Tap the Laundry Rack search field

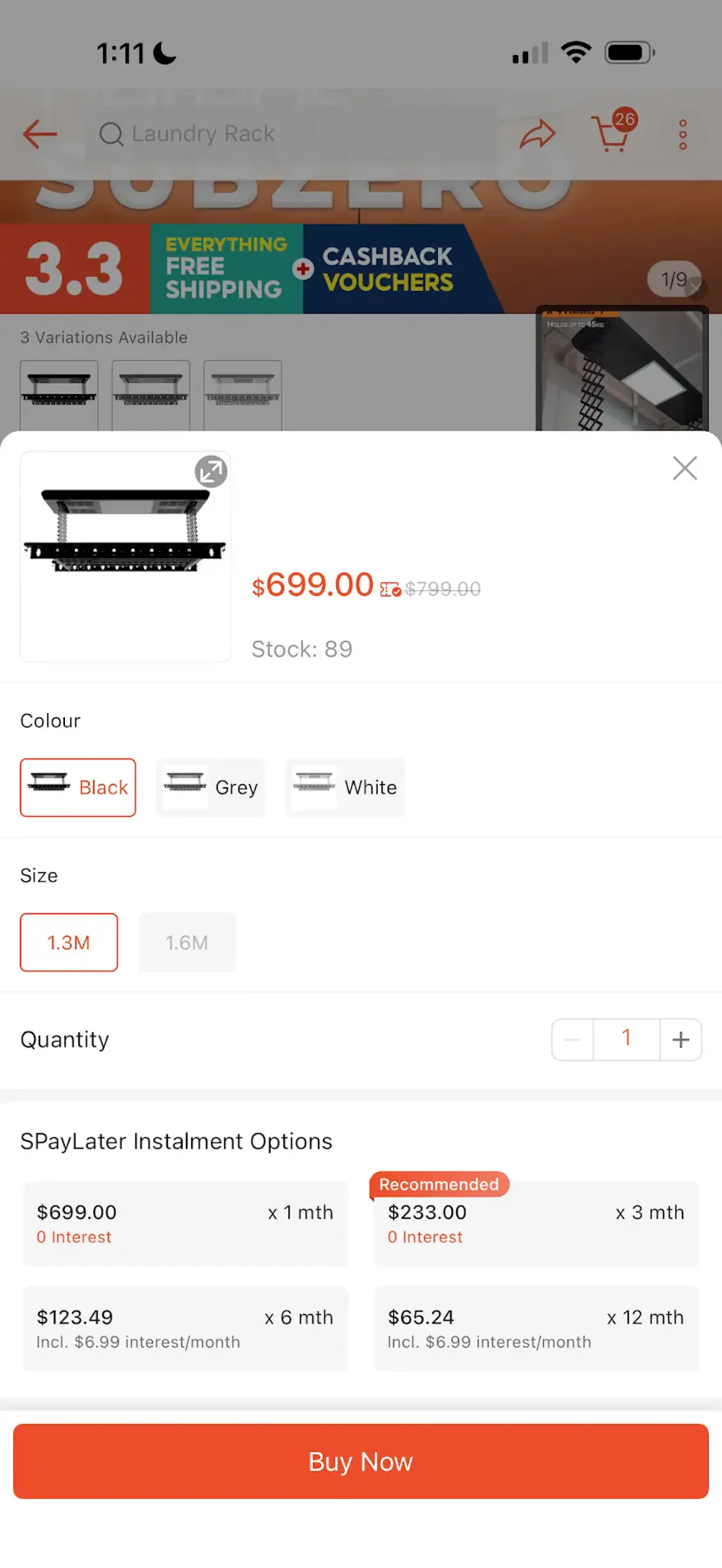tap(296, 134)
